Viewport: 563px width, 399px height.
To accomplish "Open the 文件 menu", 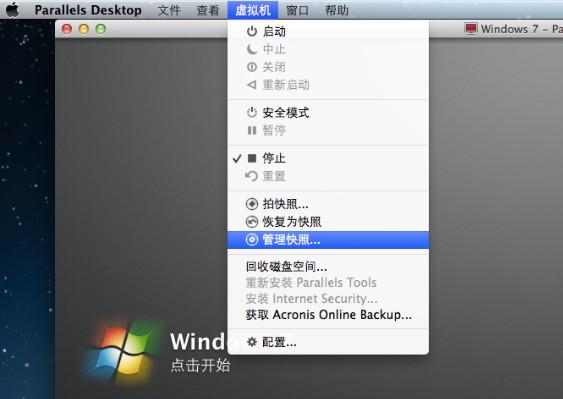I will [169, 10].
